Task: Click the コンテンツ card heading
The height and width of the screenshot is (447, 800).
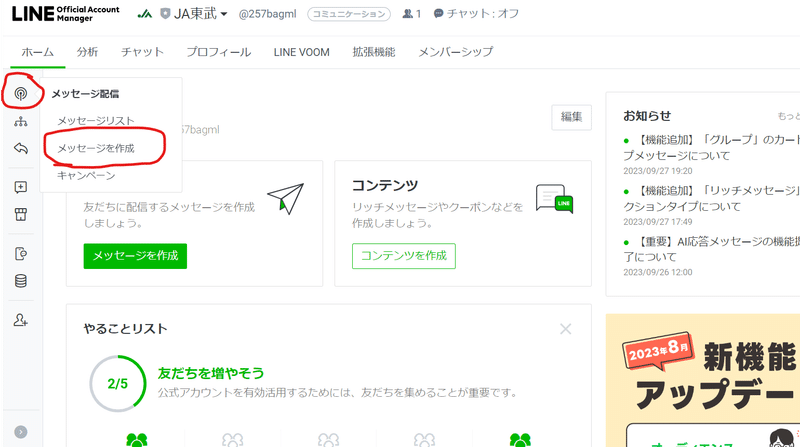Action: tap(385, 185)
